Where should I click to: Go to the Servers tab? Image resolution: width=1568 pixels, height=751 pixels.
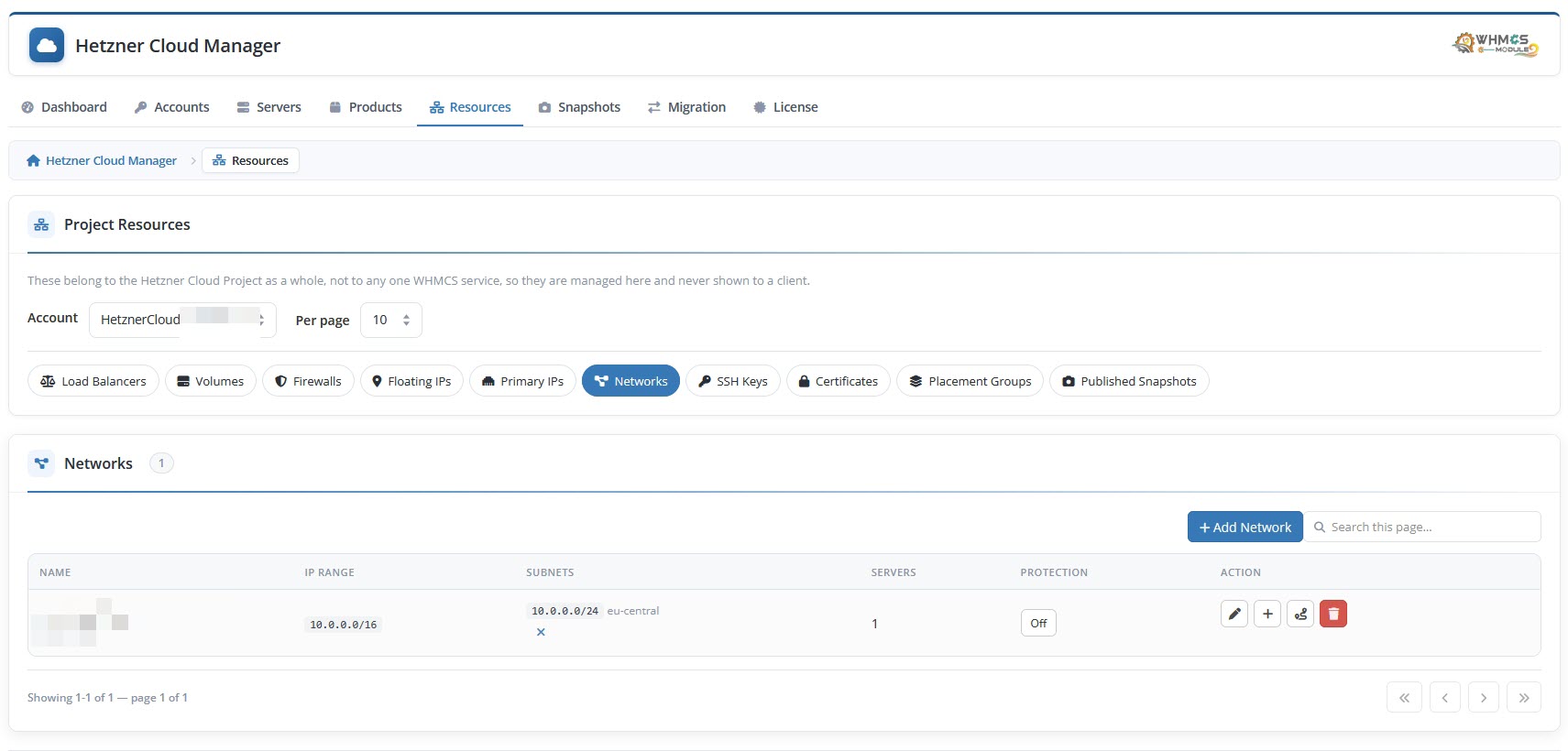point(269,107)
